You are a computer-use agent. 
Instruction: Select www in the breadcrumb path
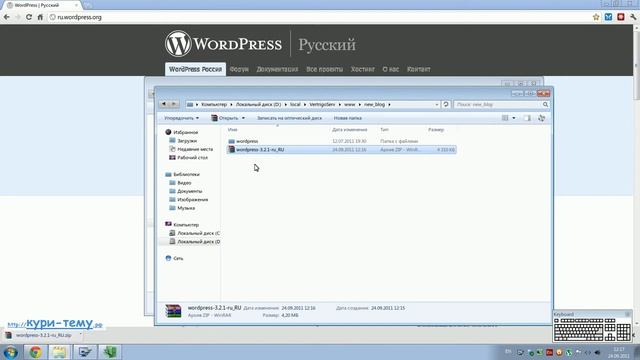coord(349,104)
